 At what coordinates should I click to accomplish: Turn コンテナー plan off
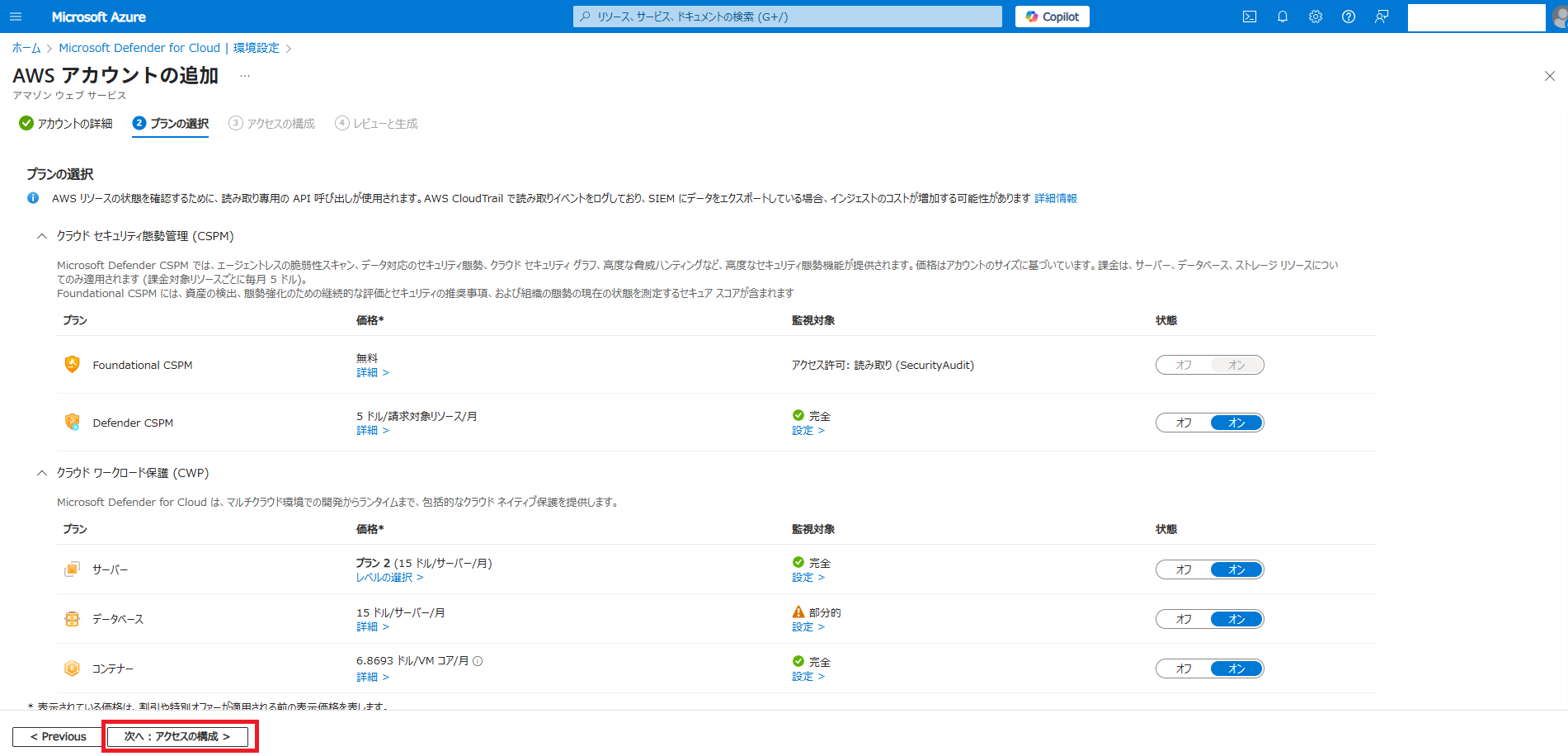[1184, 669]
